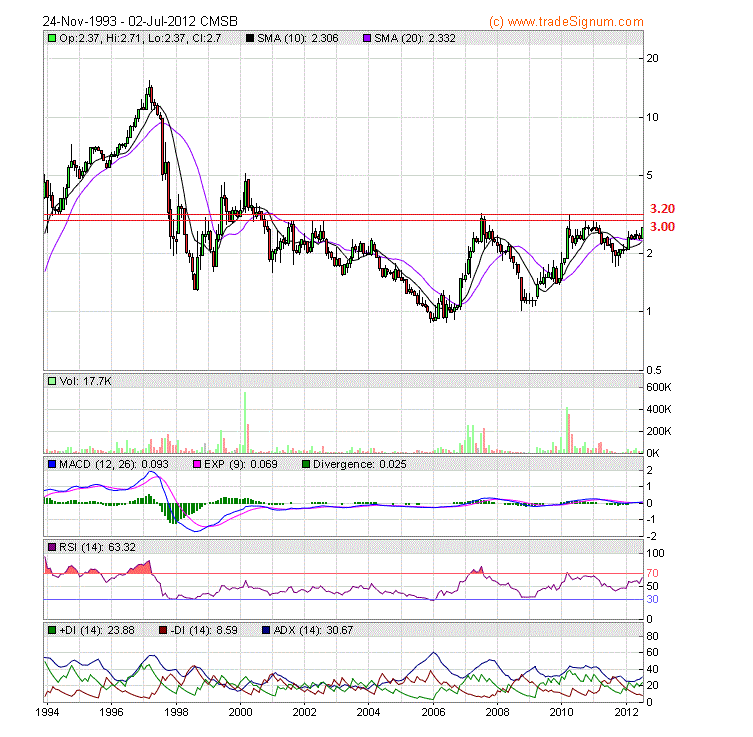Click the -DI (14): 8.59 label
Screen dimensions: 753x737
[x=204, y=630]
